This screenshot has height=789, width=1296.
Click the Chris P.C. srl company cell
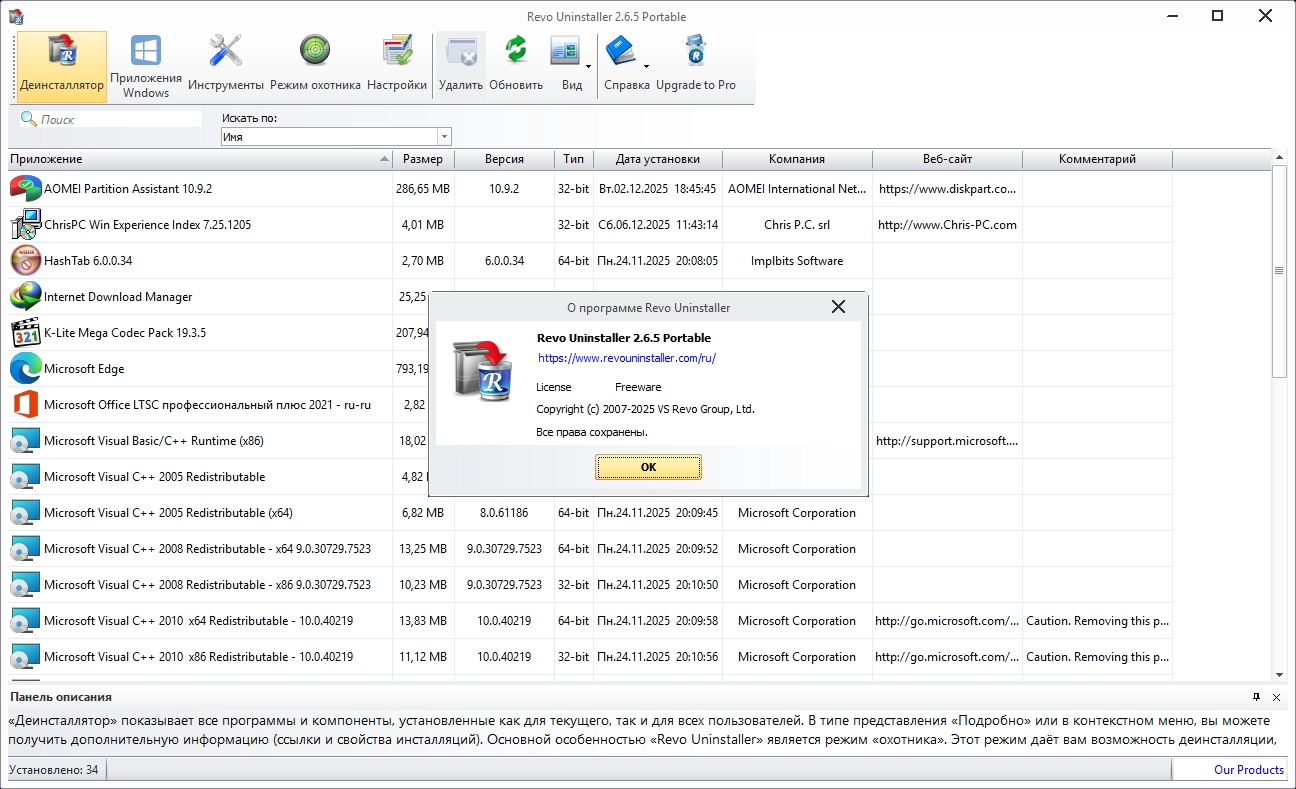click(x=797, y=224)
